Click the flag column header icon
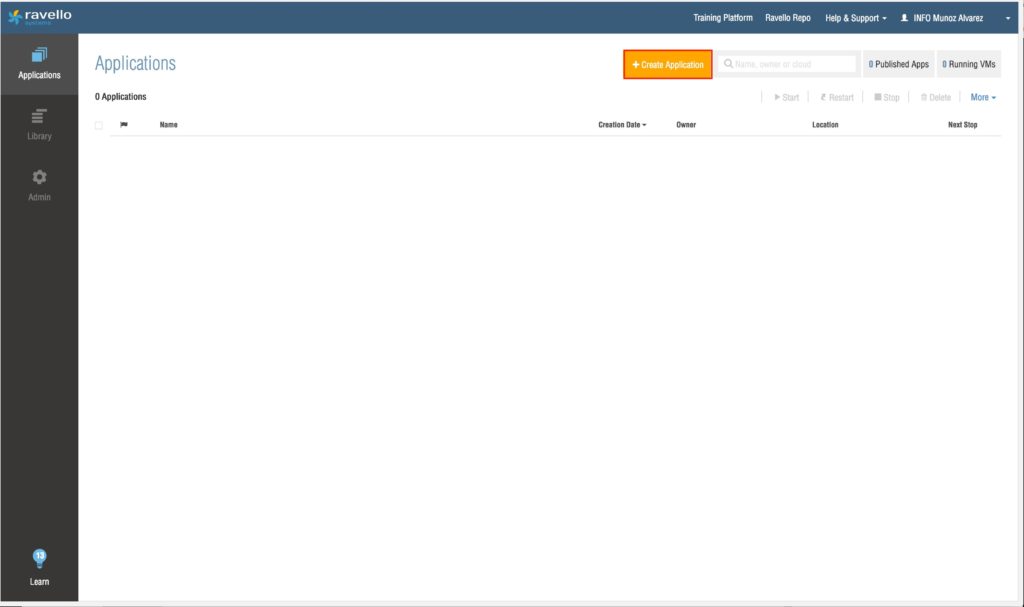Image resolution: width=1024 pixels, height=607 pixels. click(124, 125)
